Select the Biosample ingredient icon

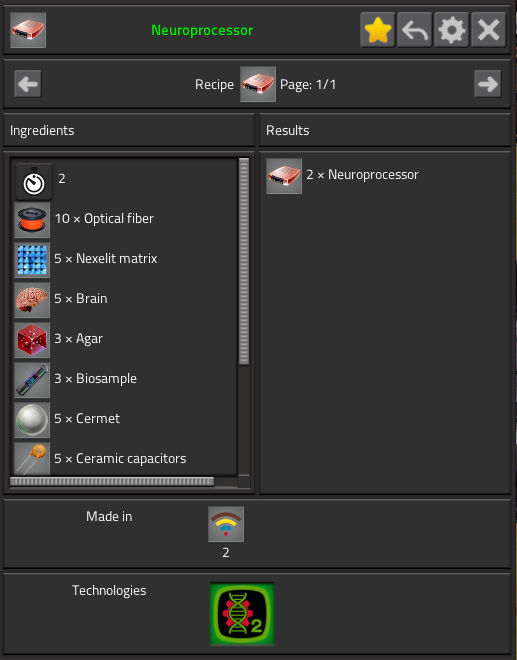pyautogui.click(x=32, y=380)
